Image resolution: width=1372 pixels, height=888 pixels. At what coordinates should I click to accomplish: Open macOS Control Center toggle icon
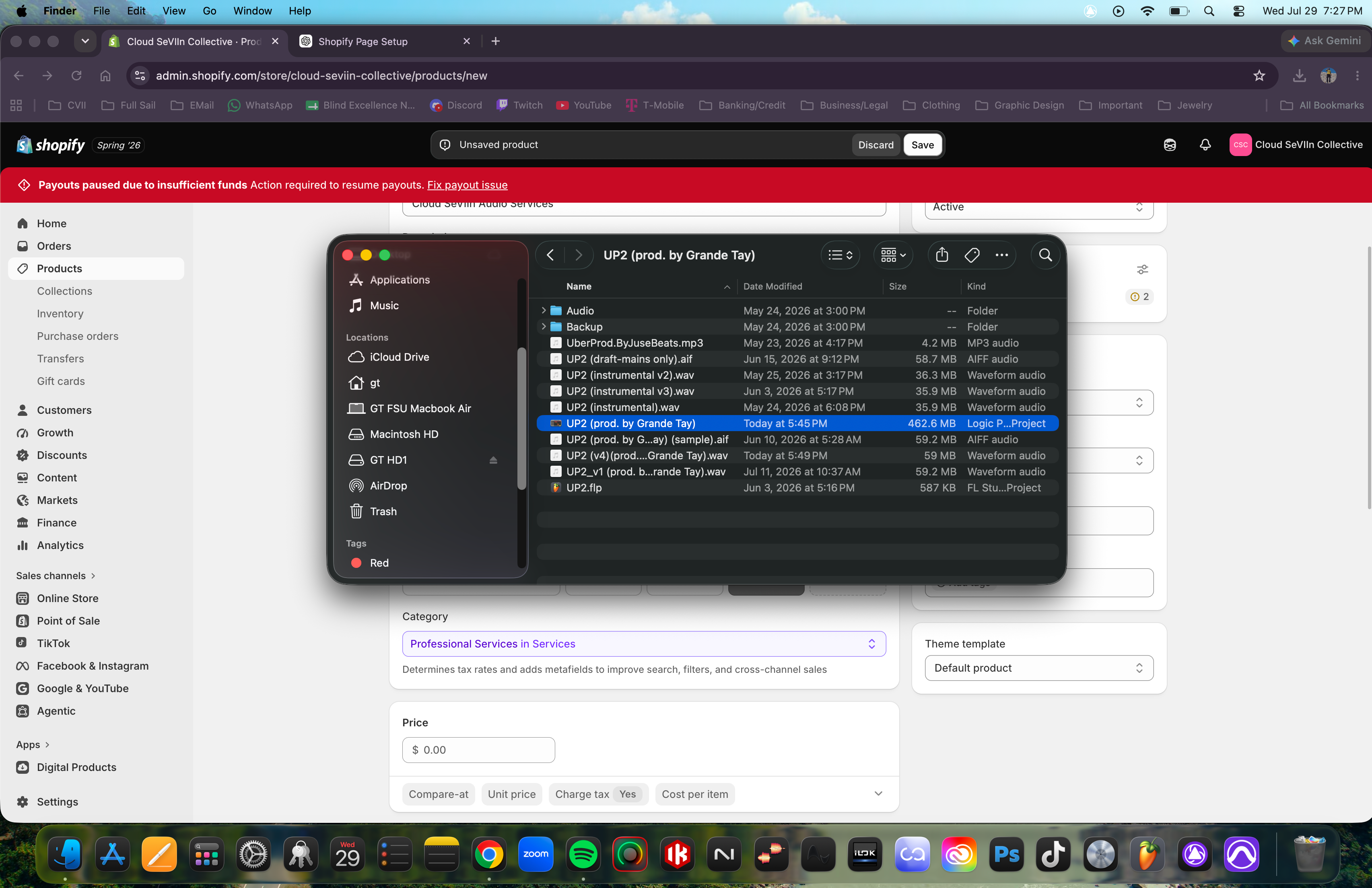click(1238, 11)
